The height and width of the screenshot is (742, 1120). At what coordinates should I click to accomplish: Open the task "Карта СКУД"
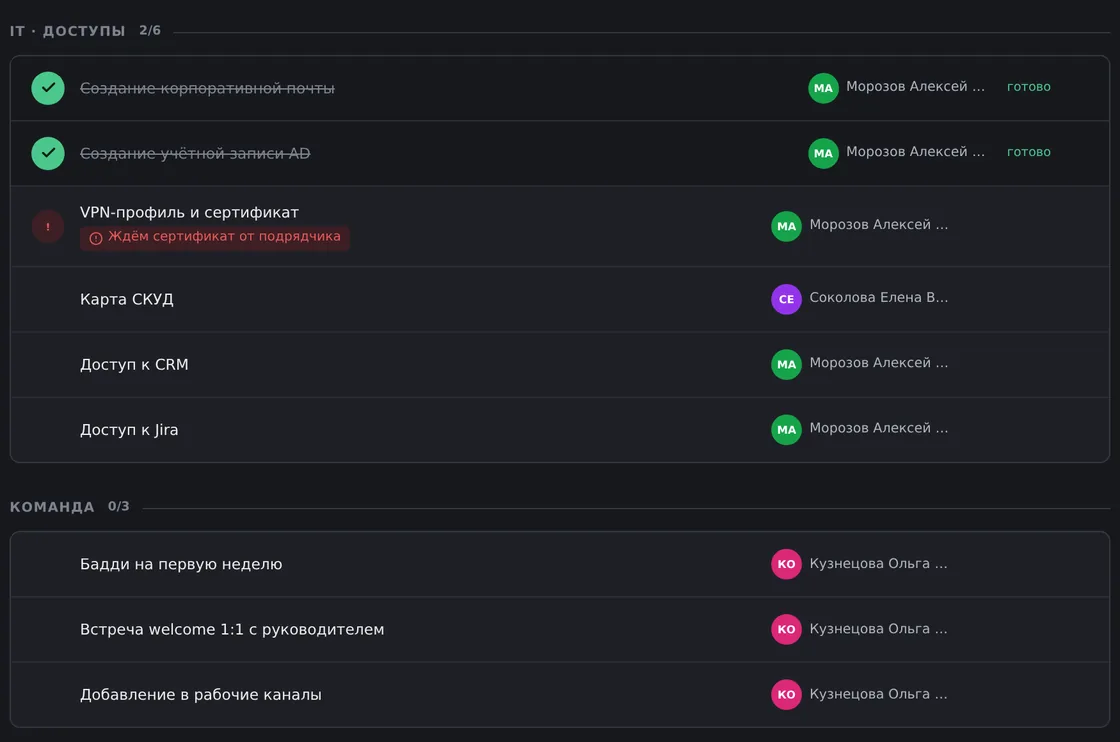point(126,299)
